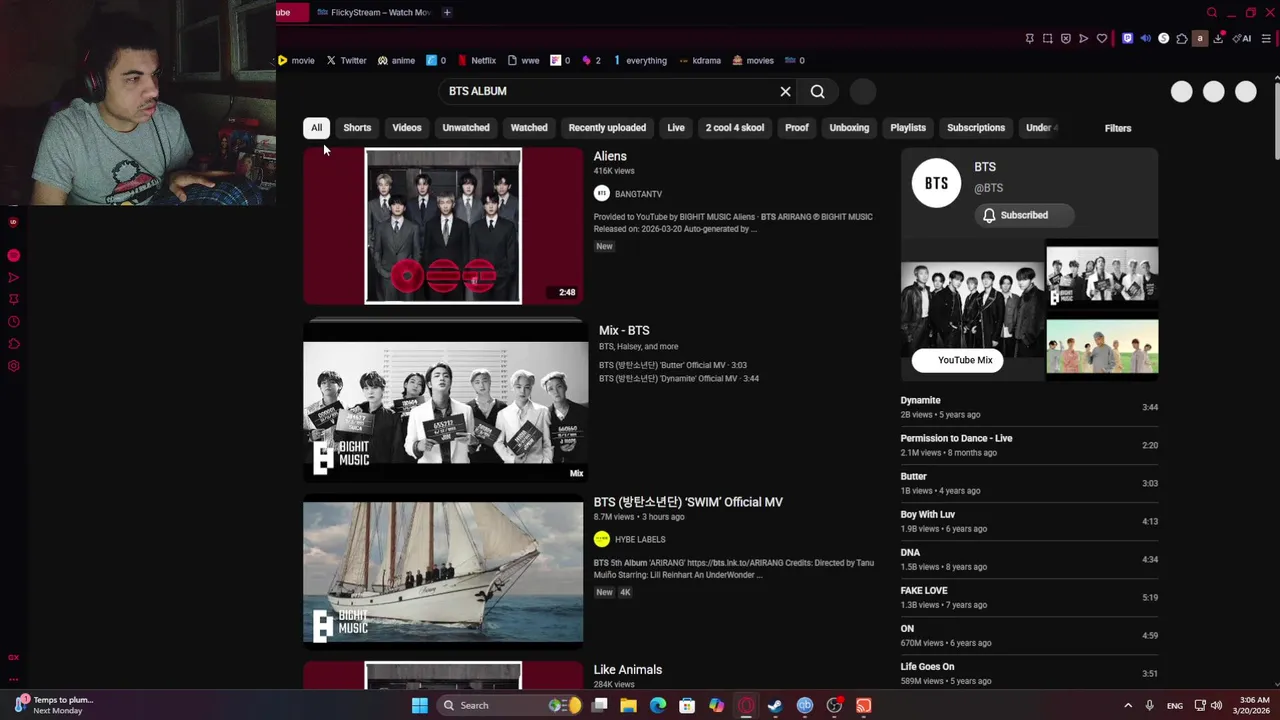This screenshot has height=720, width=1280.
Task: Open BTS 'SWIM' Official MV title
Action: coord(688,502)
